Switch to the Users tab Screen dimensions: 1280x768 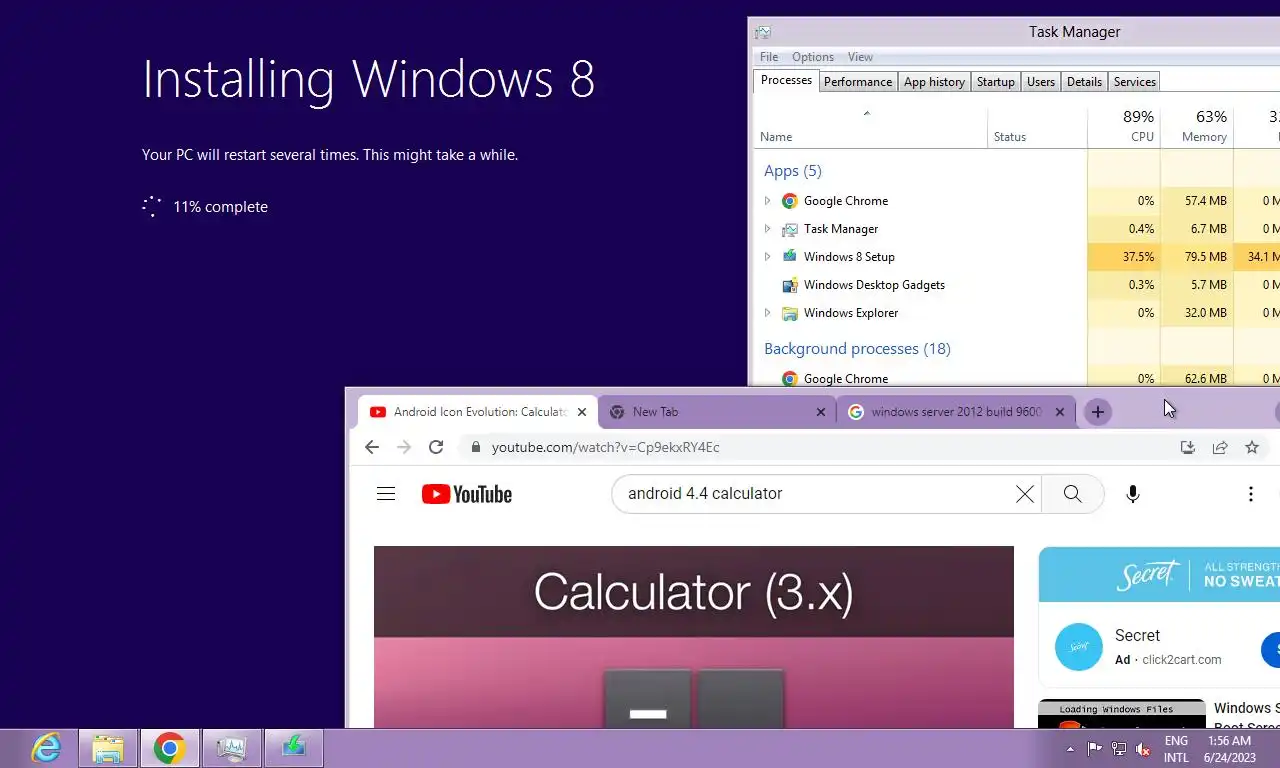[x=1040, y=82]
